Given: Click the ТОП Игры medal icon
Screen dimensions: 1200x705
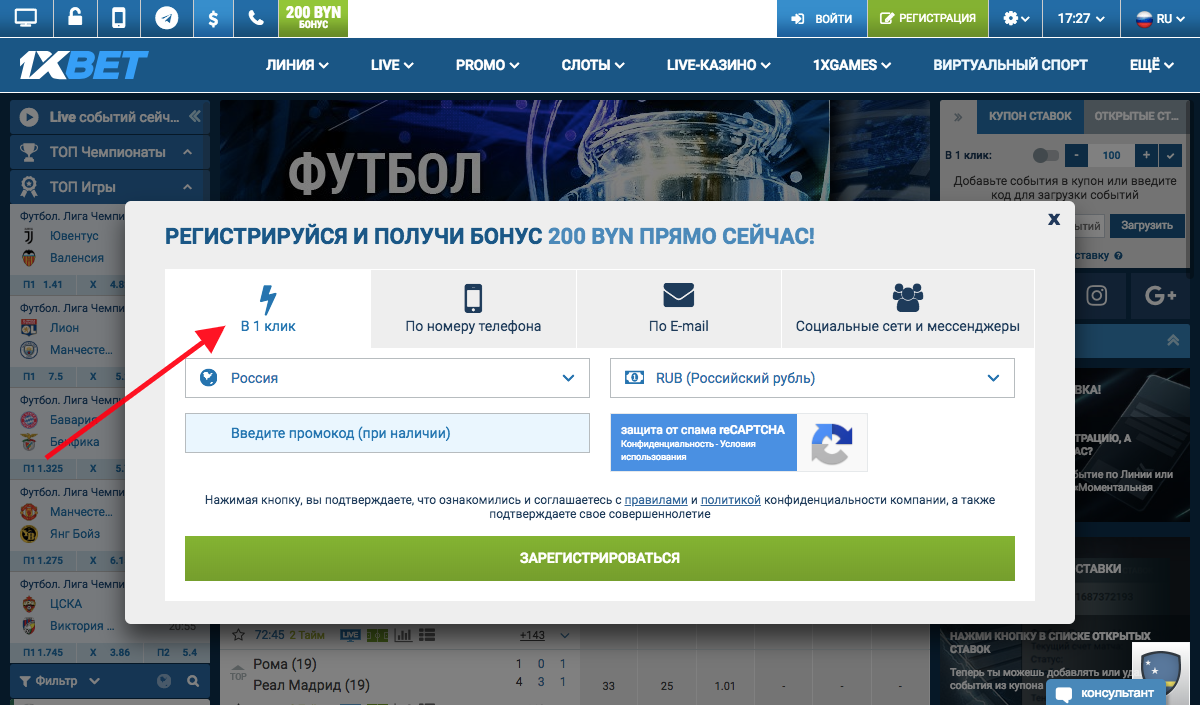Looking at the screenshot, I should [29, 187].
